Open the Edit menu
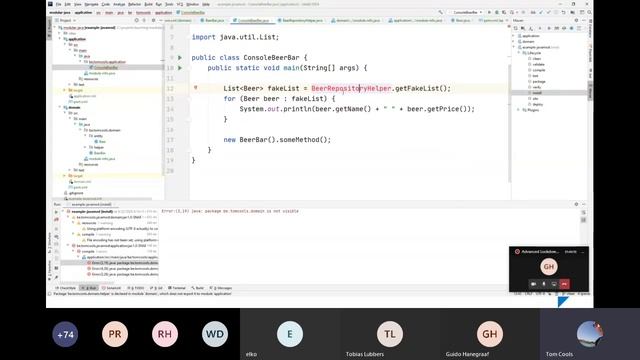 pyautogui.click(x=67, y=4)
